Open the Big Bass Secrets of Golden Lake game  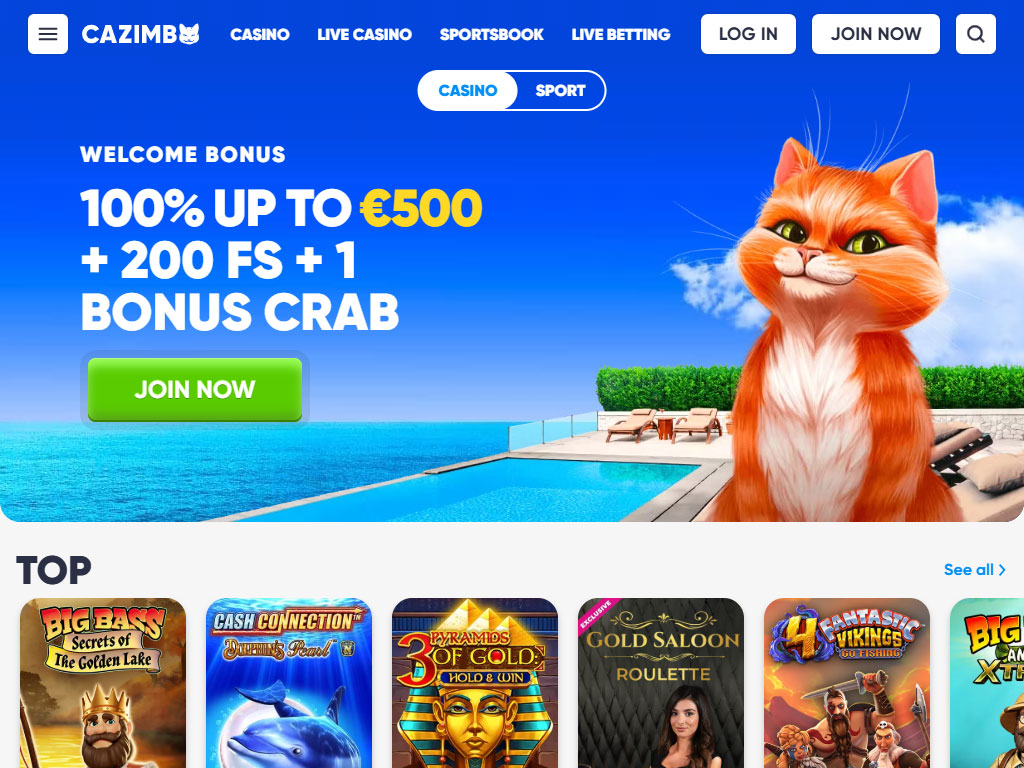click(103, 682)
